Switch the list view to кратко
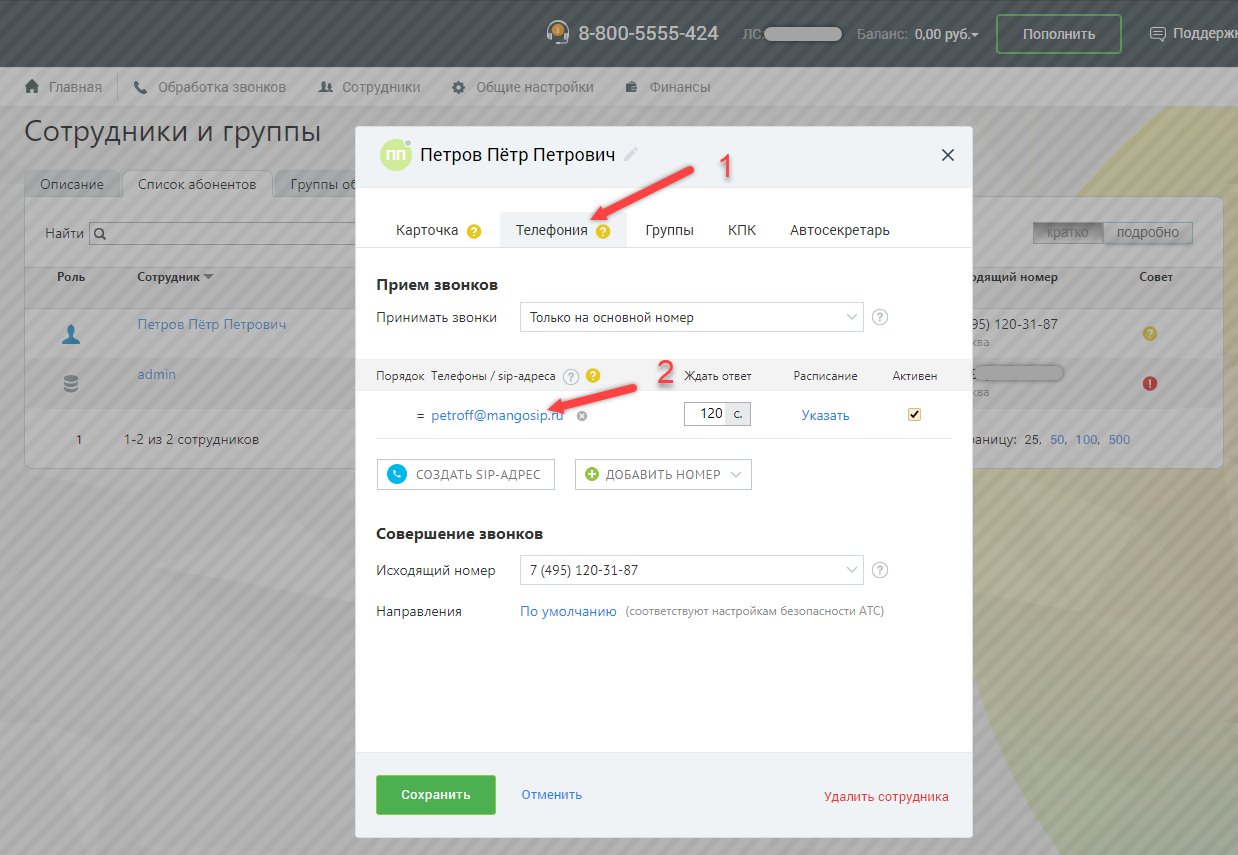Viewport: 1238px width, 855px height. [1067, 233]
